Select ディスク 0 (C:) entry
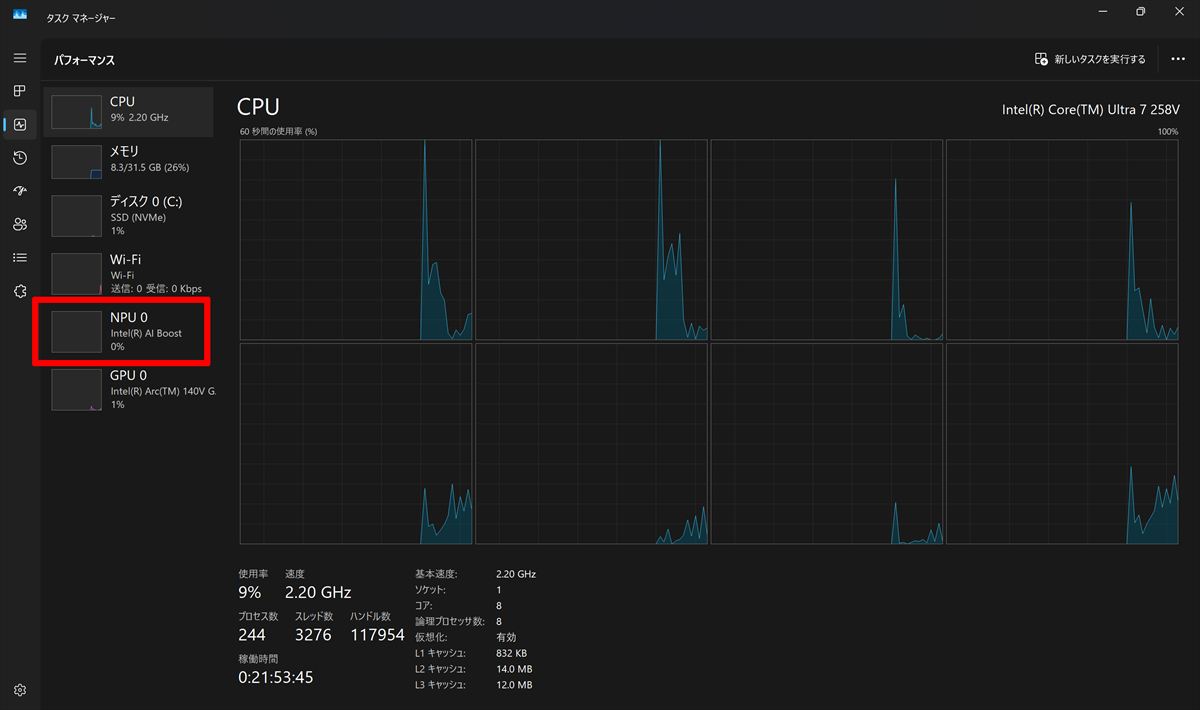1200x710 pixels. (x=128, y=215)
